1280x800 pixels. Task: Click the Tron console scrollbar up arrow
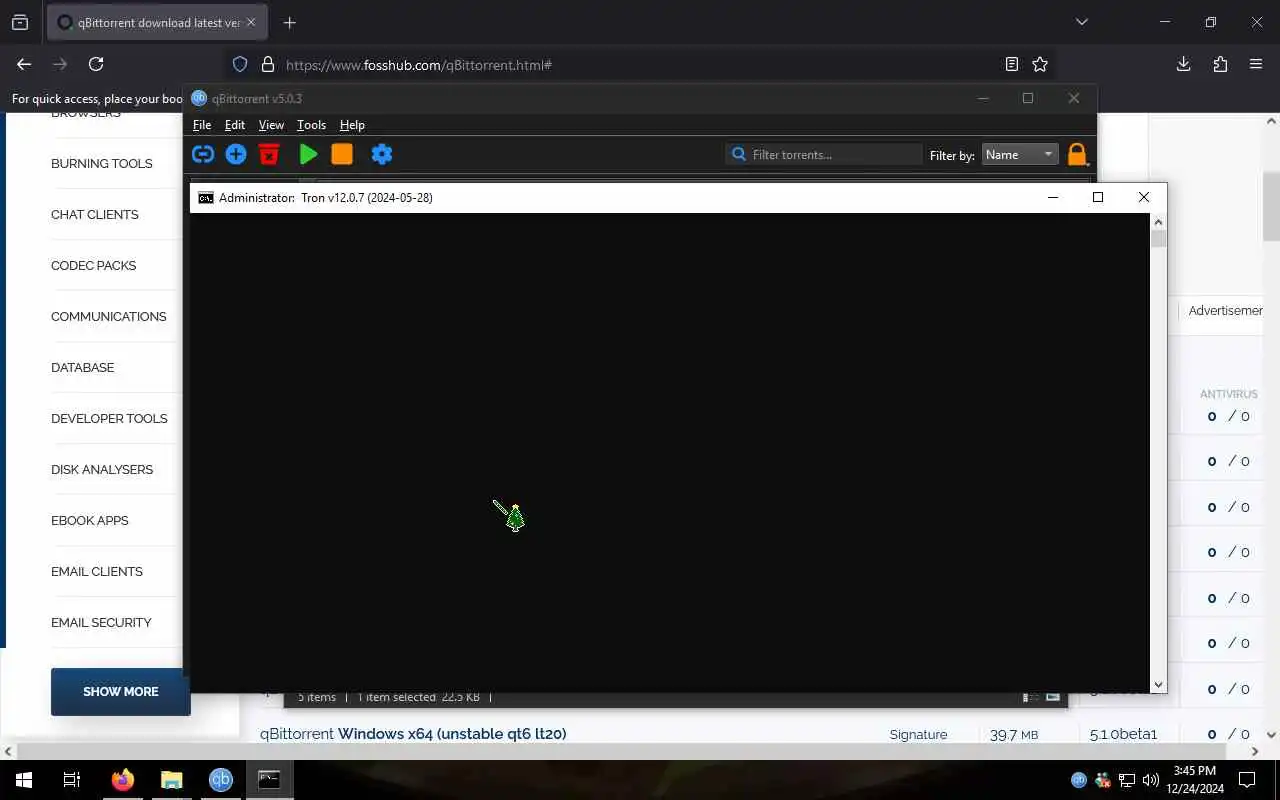(x=1159, y=221)
